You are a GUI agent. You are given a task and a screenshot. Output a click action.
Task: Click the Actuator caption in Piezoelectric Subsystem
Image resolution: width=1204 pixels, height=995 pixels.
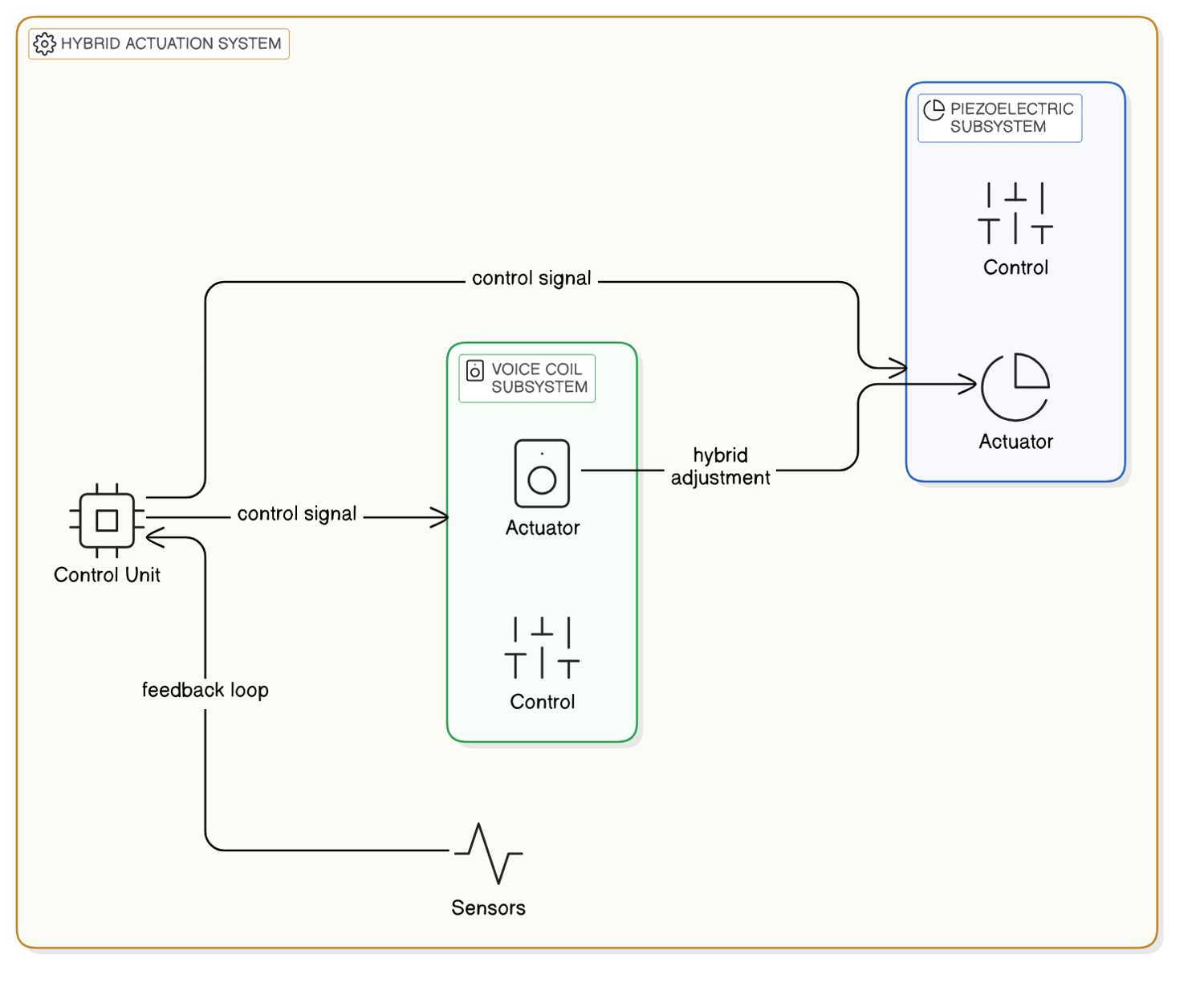click(1015, 442)
